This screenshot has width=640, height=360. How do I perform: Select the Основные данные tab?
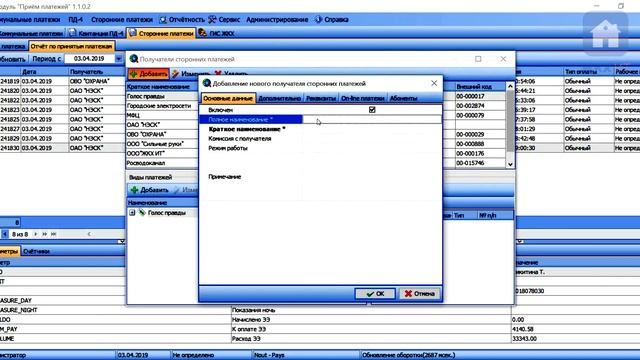[x=227, y=98]
